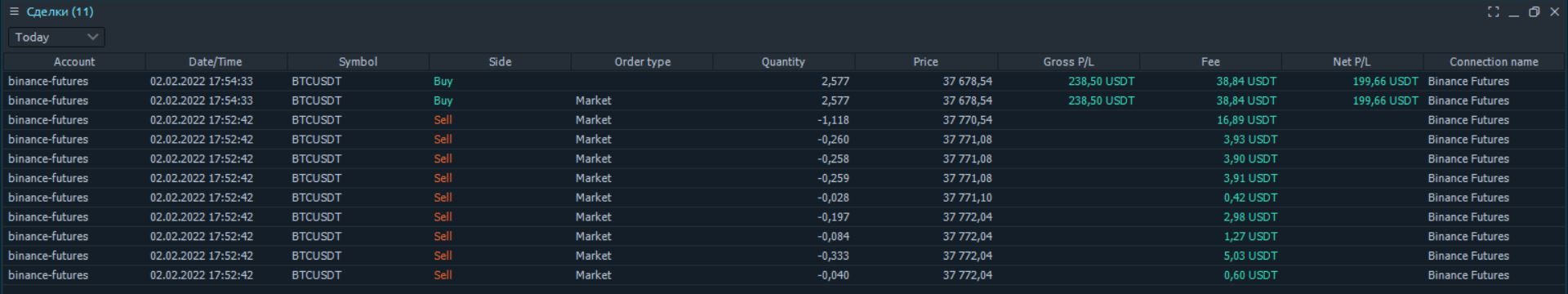This screenshot has width=1568, height=294.
Task: Toggle fullscreen mode for the panel
Action: point(1493,11)
